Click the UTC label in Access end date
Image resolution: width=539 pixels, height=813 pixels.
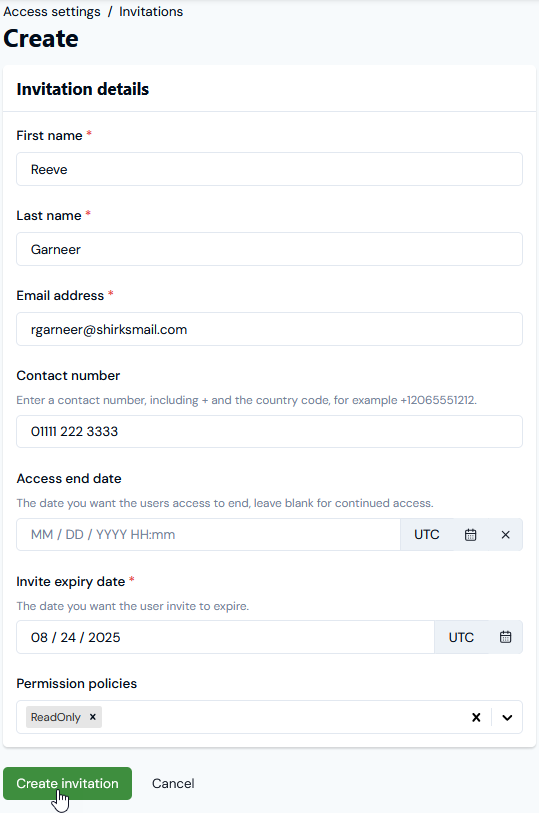[x=427, y=535]
